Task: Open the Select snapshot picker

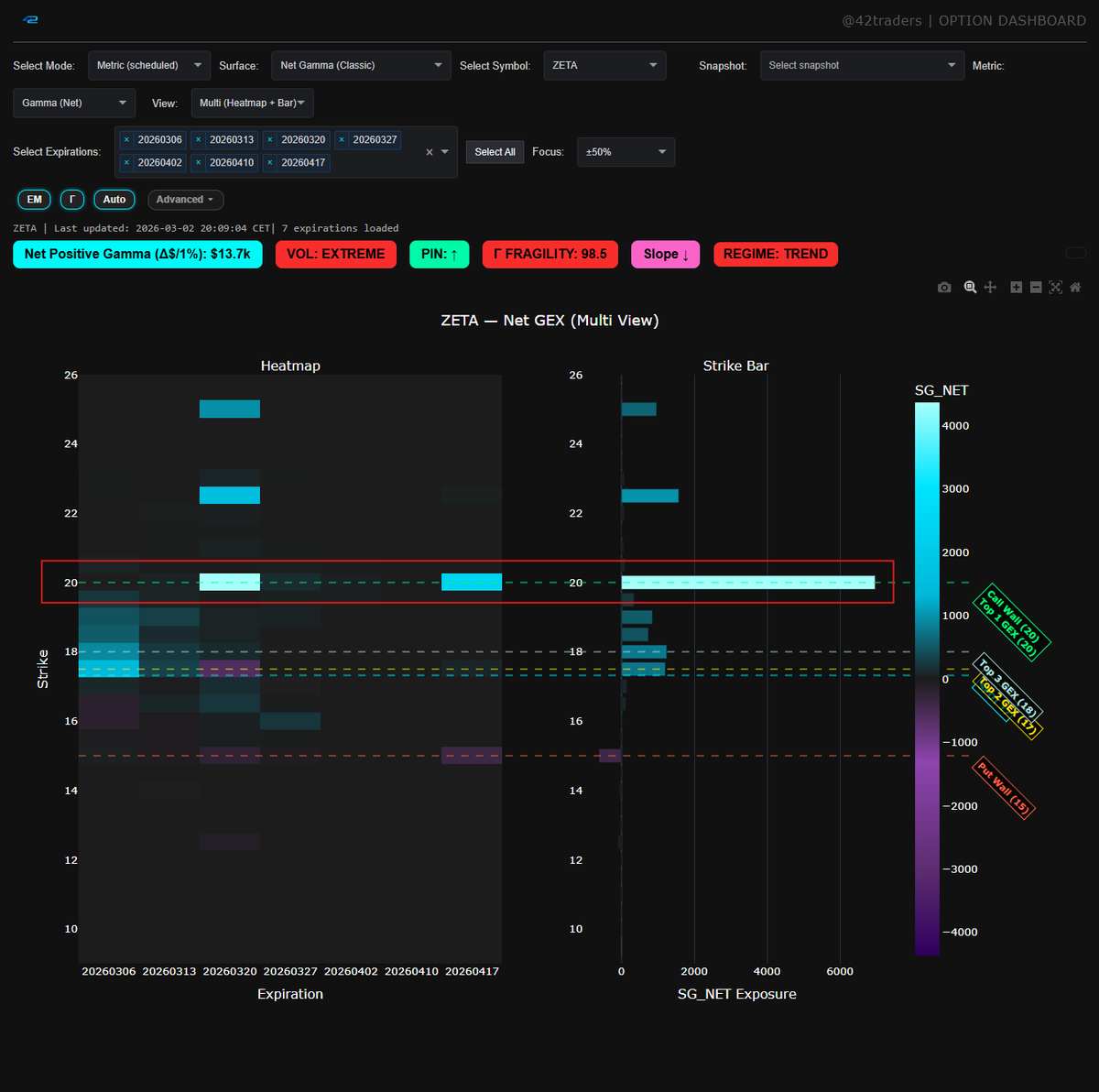Action: tap(861, 65)
